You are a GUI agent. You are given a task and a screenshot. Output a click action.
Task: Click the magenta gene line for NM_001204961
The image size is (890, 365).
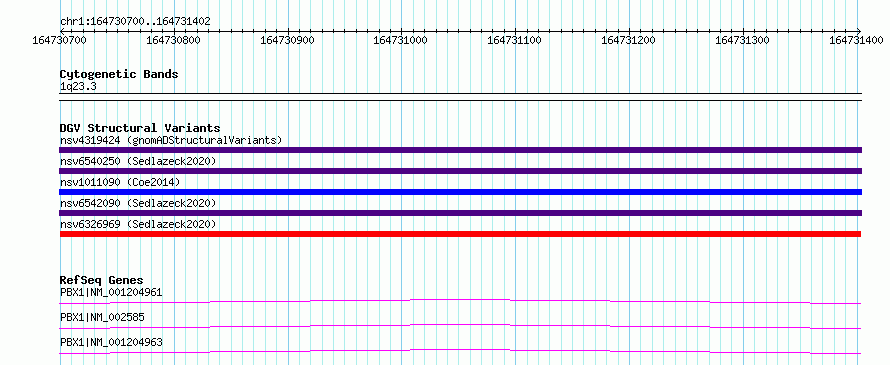click(460, 301)
